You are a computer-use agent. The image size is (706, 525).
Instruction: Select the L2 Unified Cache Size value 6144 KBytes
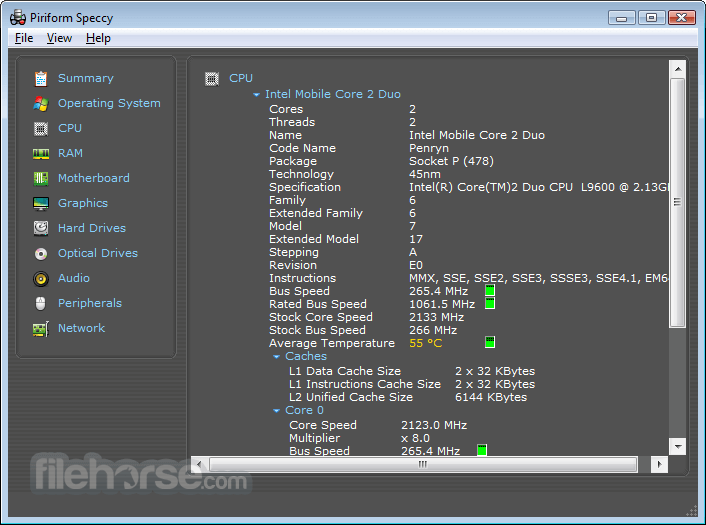coord(491,397)
